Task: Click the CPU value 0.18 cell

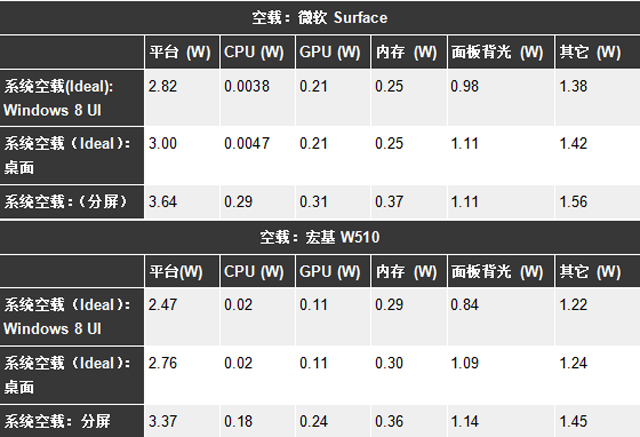Action: 237,421
